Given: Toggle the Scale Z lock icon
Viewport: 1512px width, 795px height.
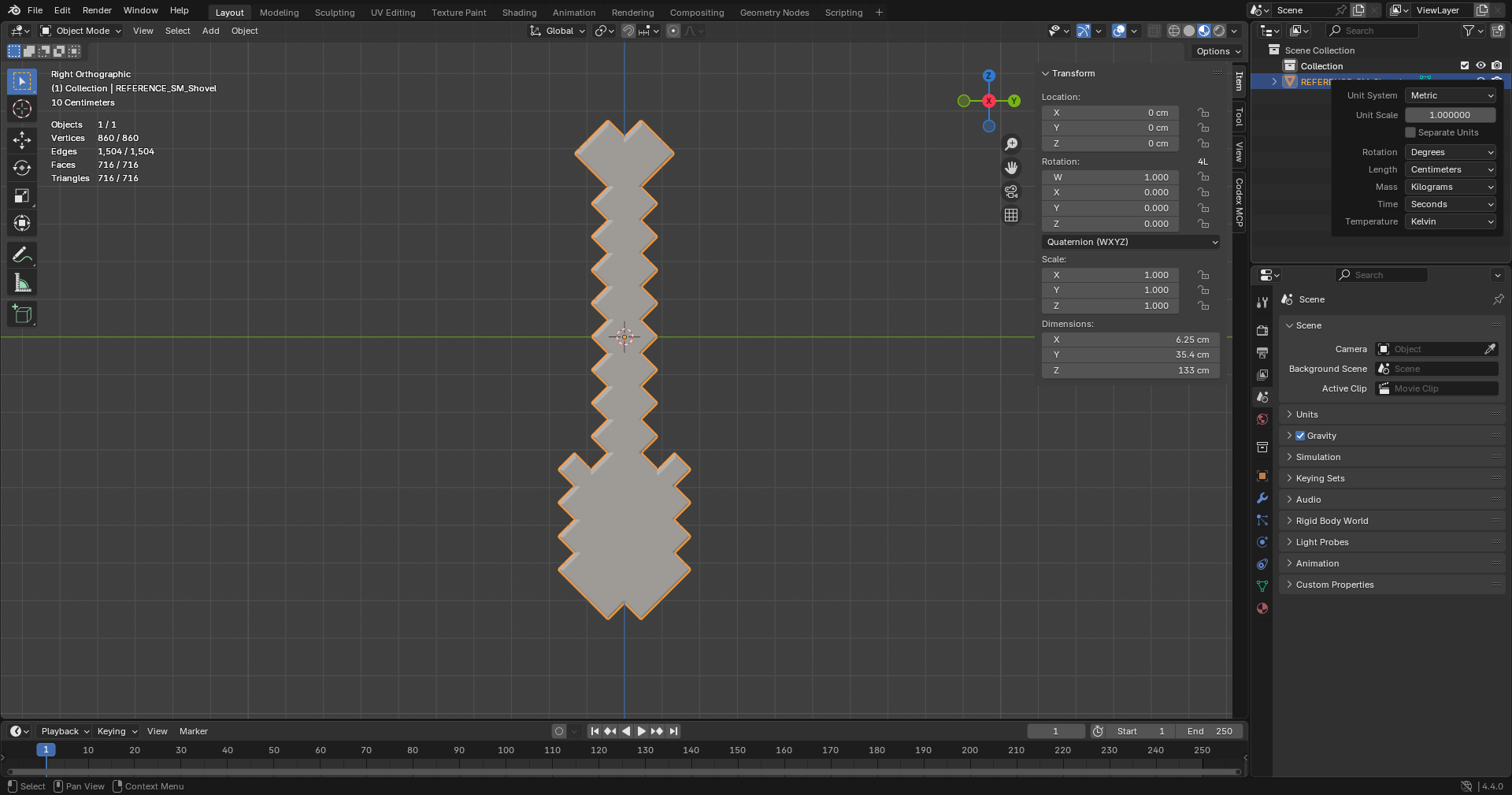Looking at the screenshot, I should point(1203,306).
